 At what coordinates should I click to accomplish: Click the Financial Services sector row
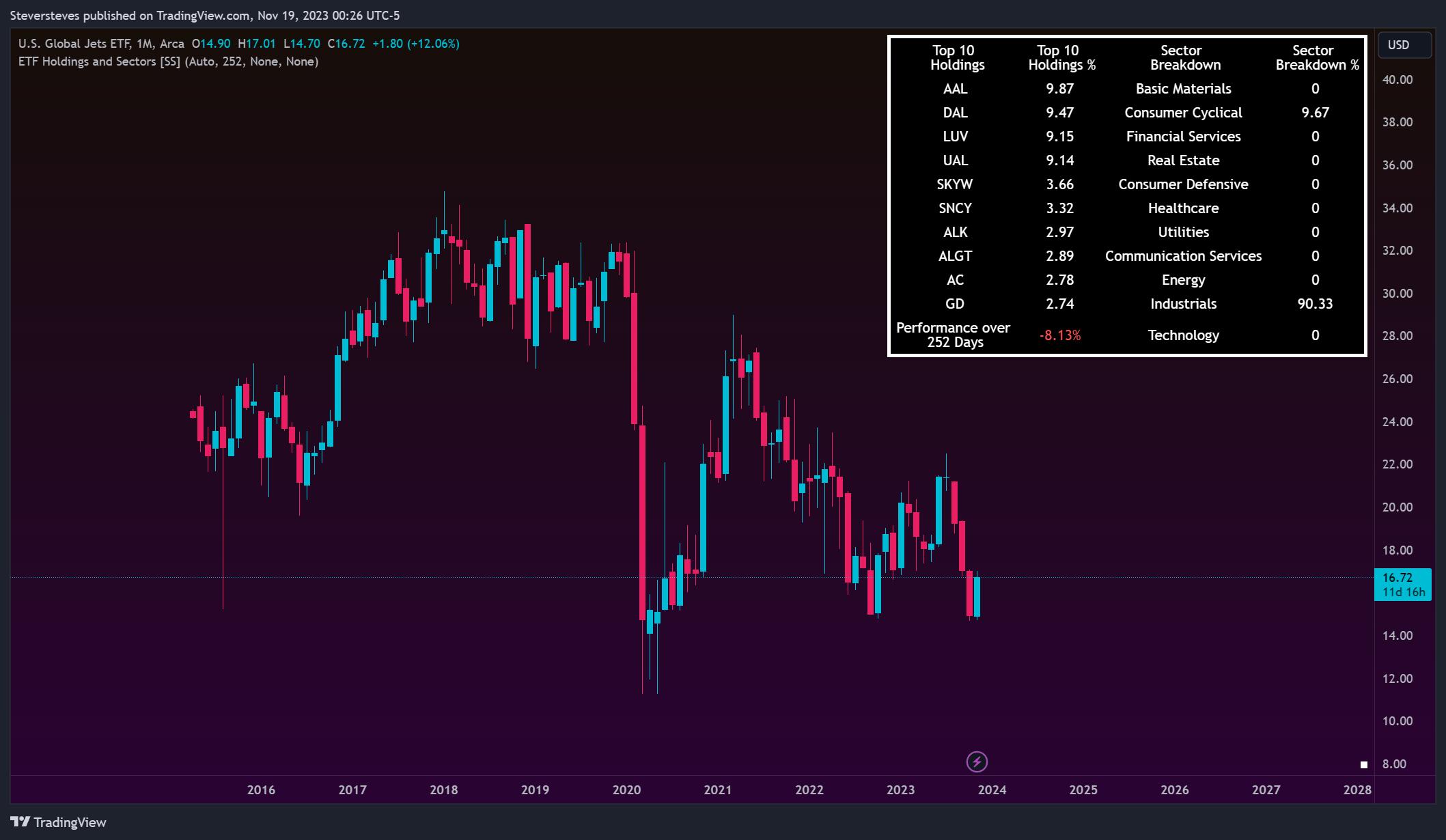(x=1183, y=137)
